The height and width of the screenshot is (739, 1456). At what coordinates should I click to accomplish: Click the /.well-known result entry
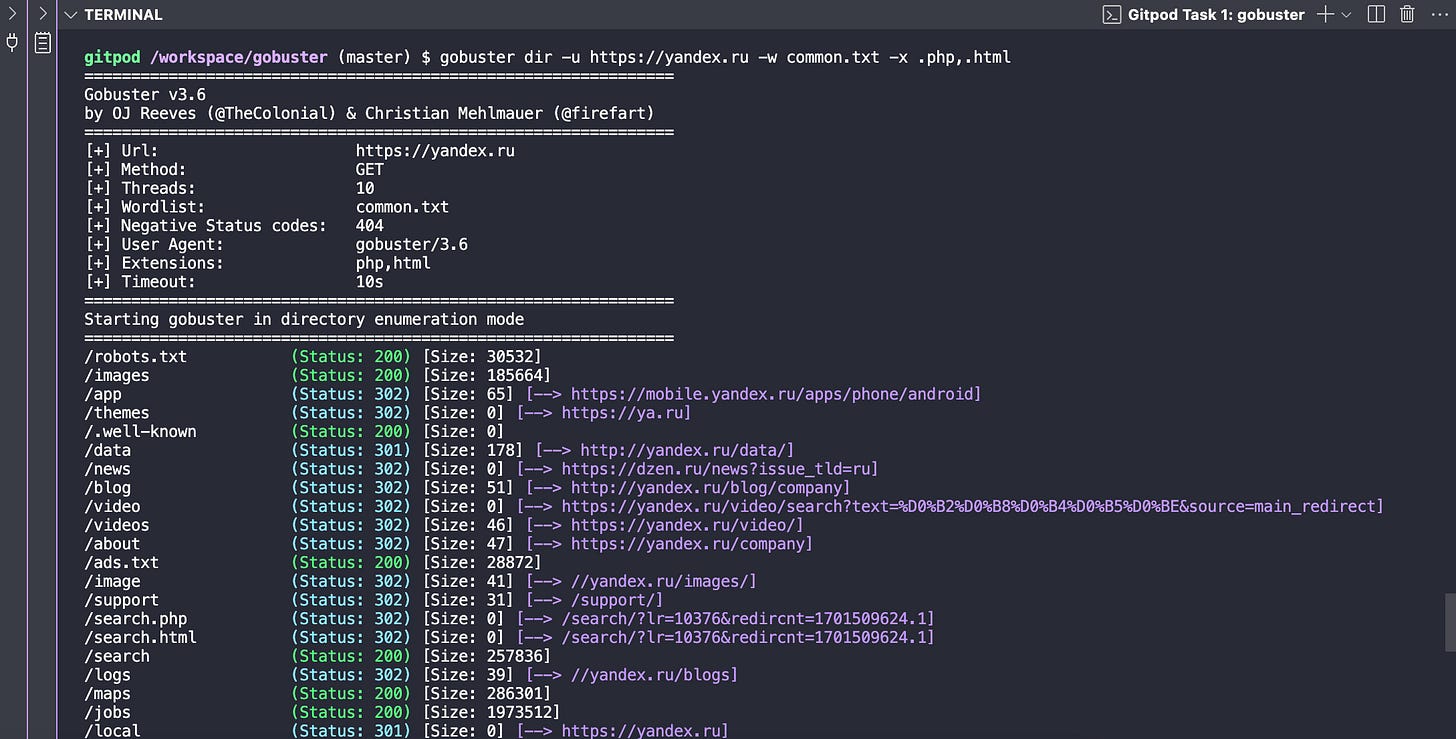(140, 432)
